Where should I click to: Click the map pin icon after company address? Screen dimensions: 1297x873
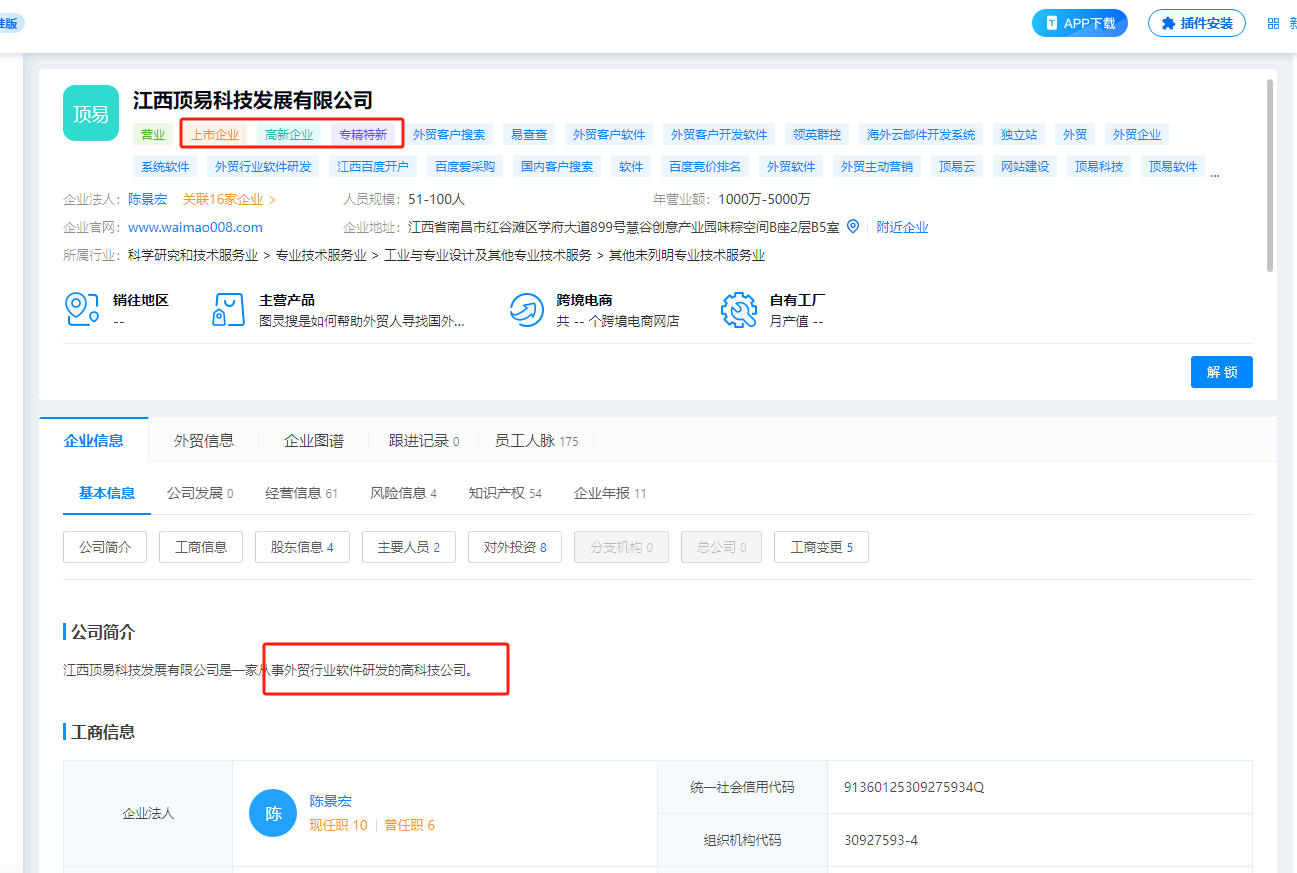pyautogui.click(x=853, y=227)
